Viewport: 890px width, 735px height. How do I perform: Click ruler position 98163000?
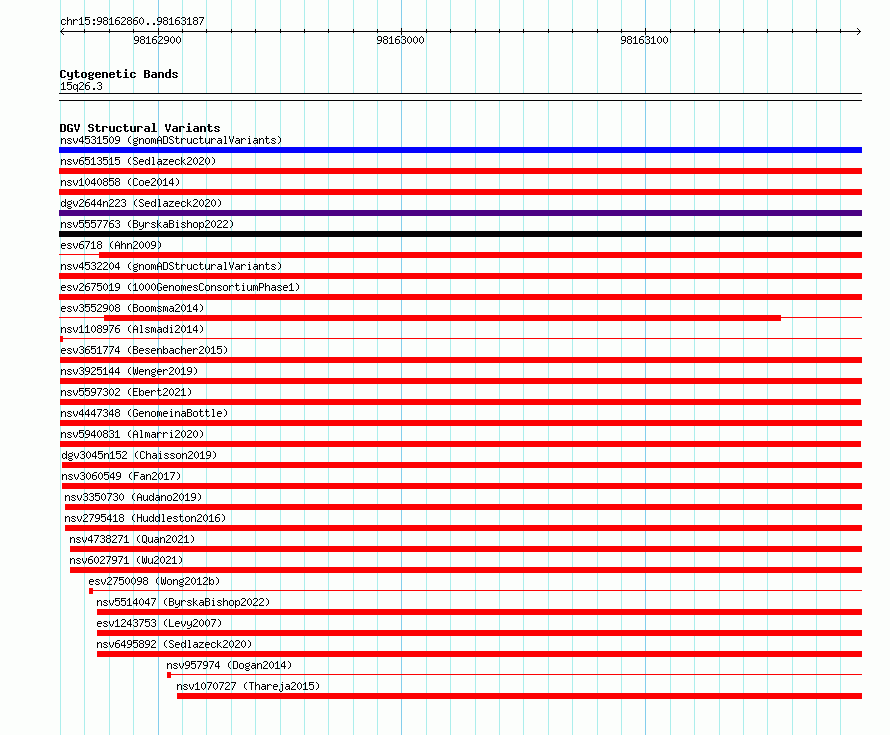(400, 40)
